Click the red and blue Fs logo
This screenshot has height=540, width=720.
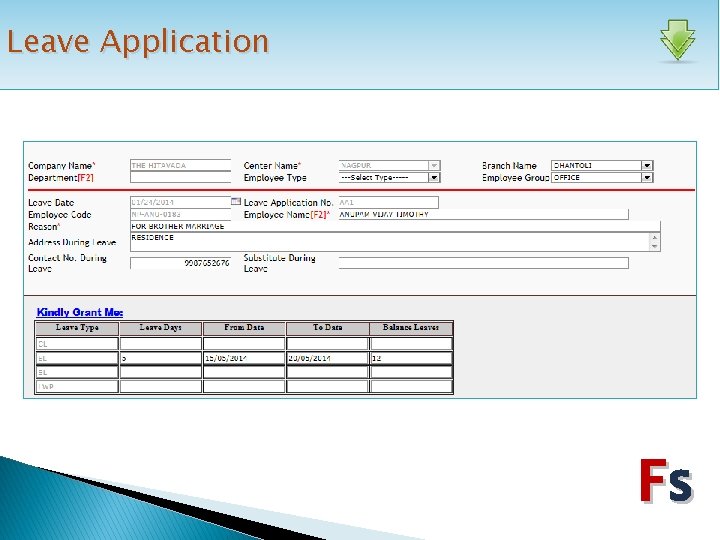pyautogui.click(x=666, y=480)
